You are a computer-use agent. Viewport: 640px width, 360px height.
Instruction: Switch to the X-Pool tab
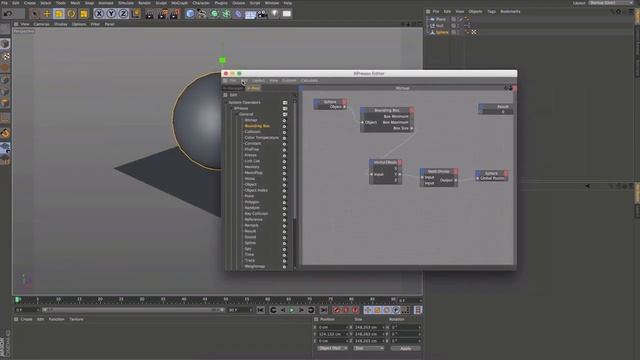click(253, 88)
